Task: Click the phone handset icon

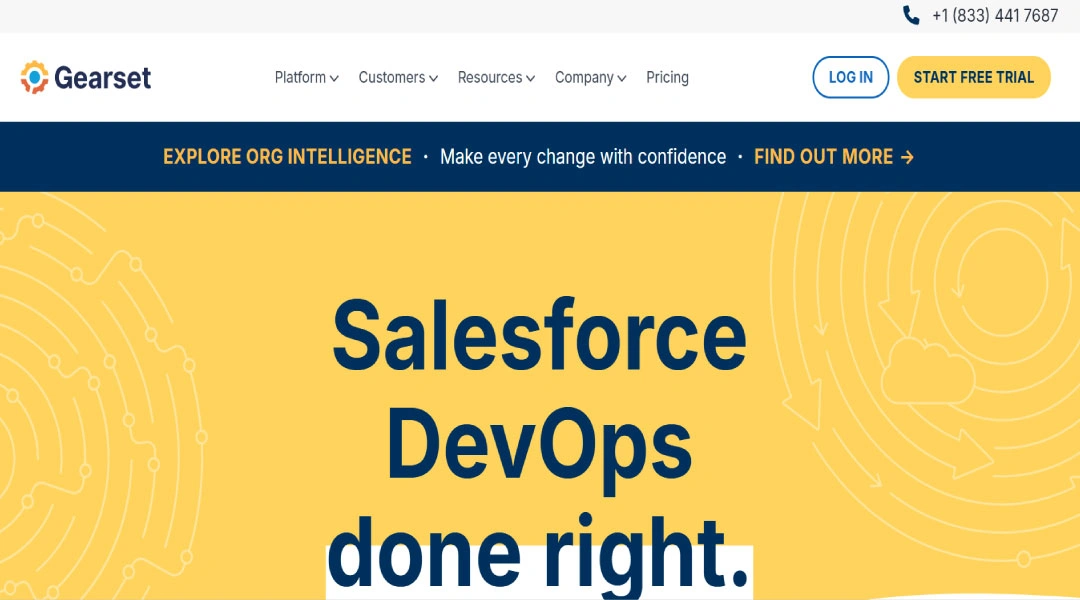Action: [x=911, y=15]
